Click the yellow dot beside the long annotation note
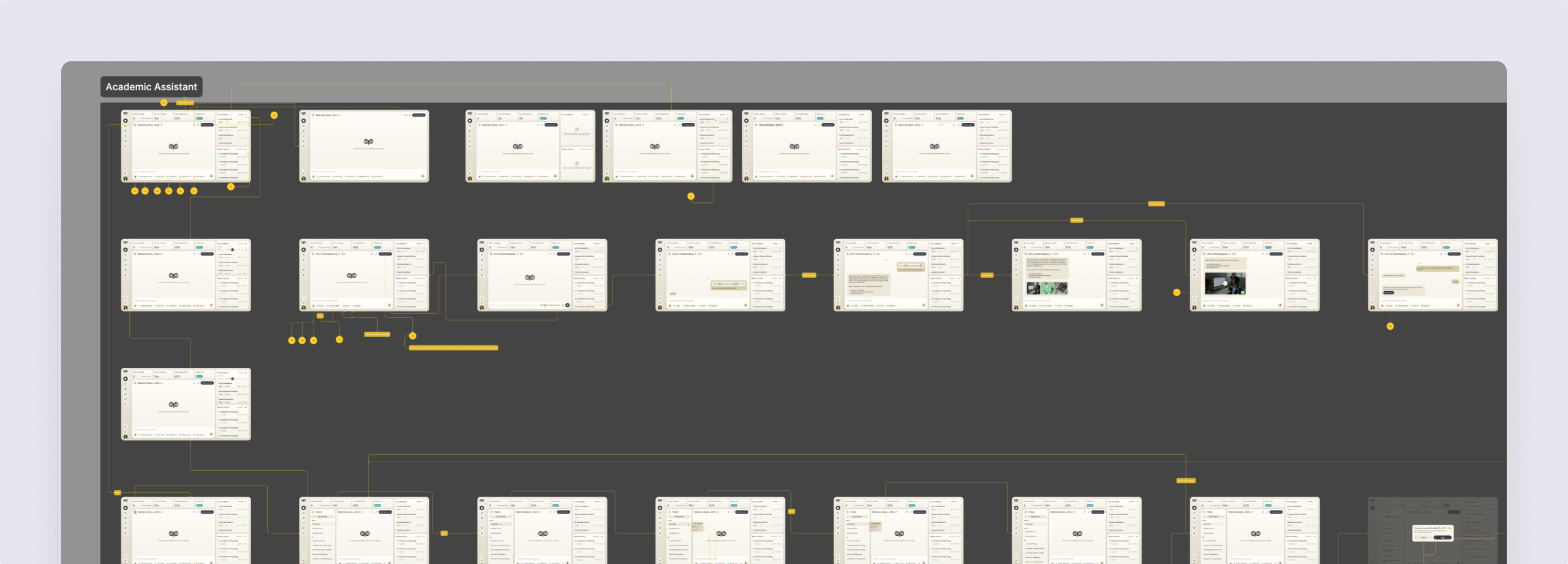The width and height of the screenshot is (1568, 564). coord(412,336)
